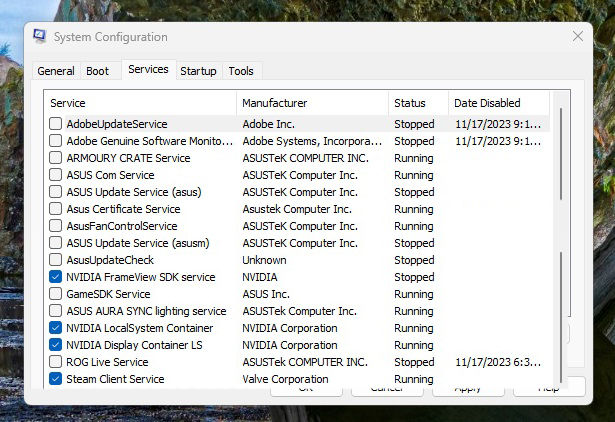Click Adobe Systems, Incorpora... manufacturer cell
This screenshot has width=615, height=422.
pyautogui.click(x=312, y=141)
